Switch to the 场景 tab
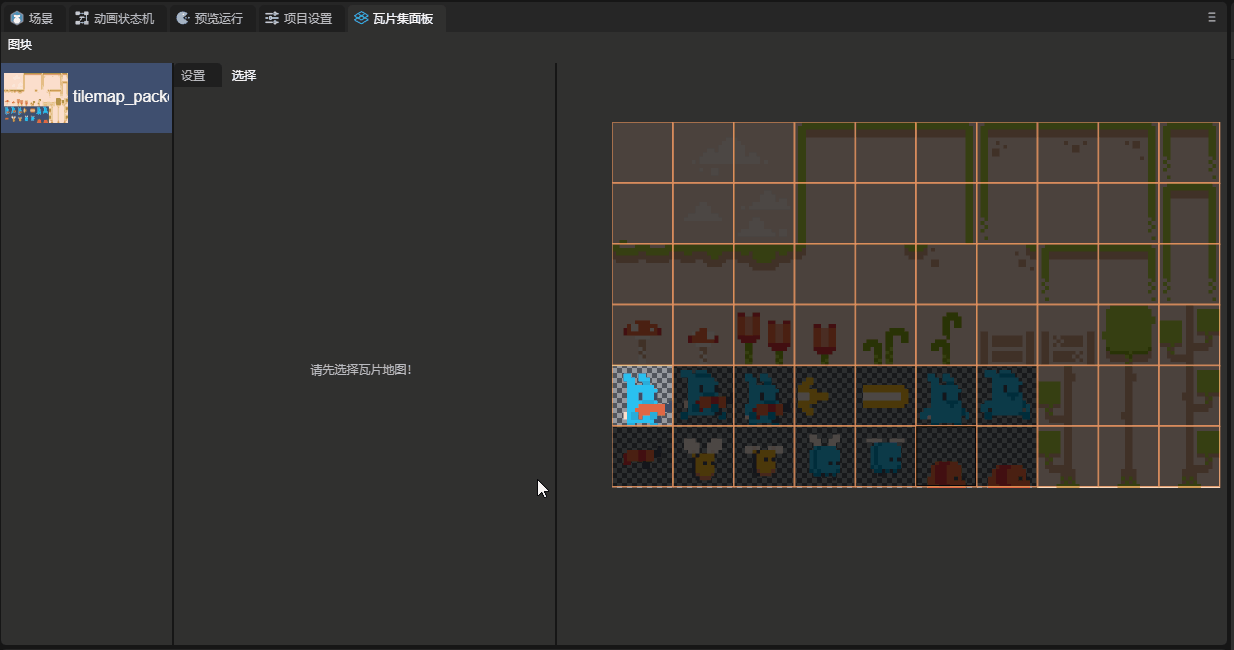The image size is (1234, 650). [x=33, y=18]
